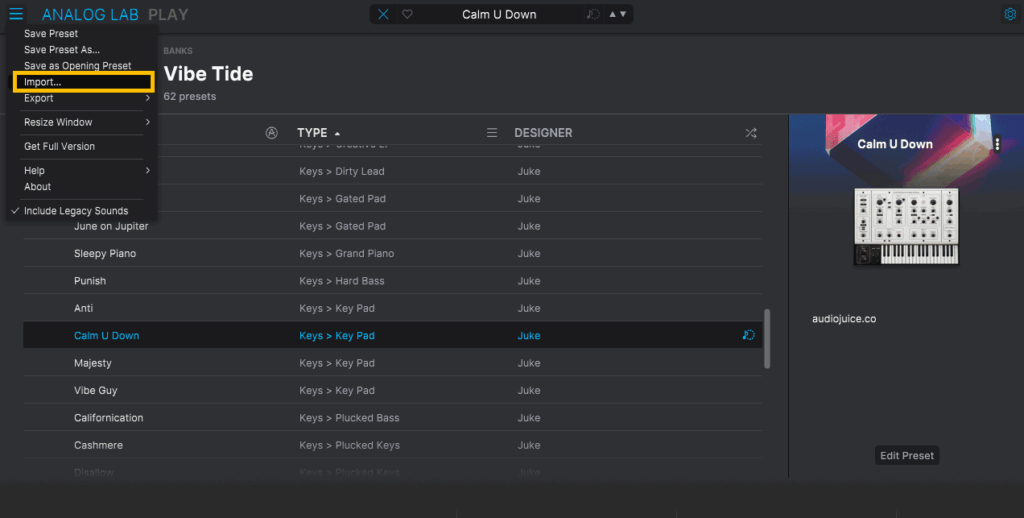This screenshot has width=1024, height=518.
Task: Click the playlist icon in the Calm U Down row
Action: coord(748,335)
